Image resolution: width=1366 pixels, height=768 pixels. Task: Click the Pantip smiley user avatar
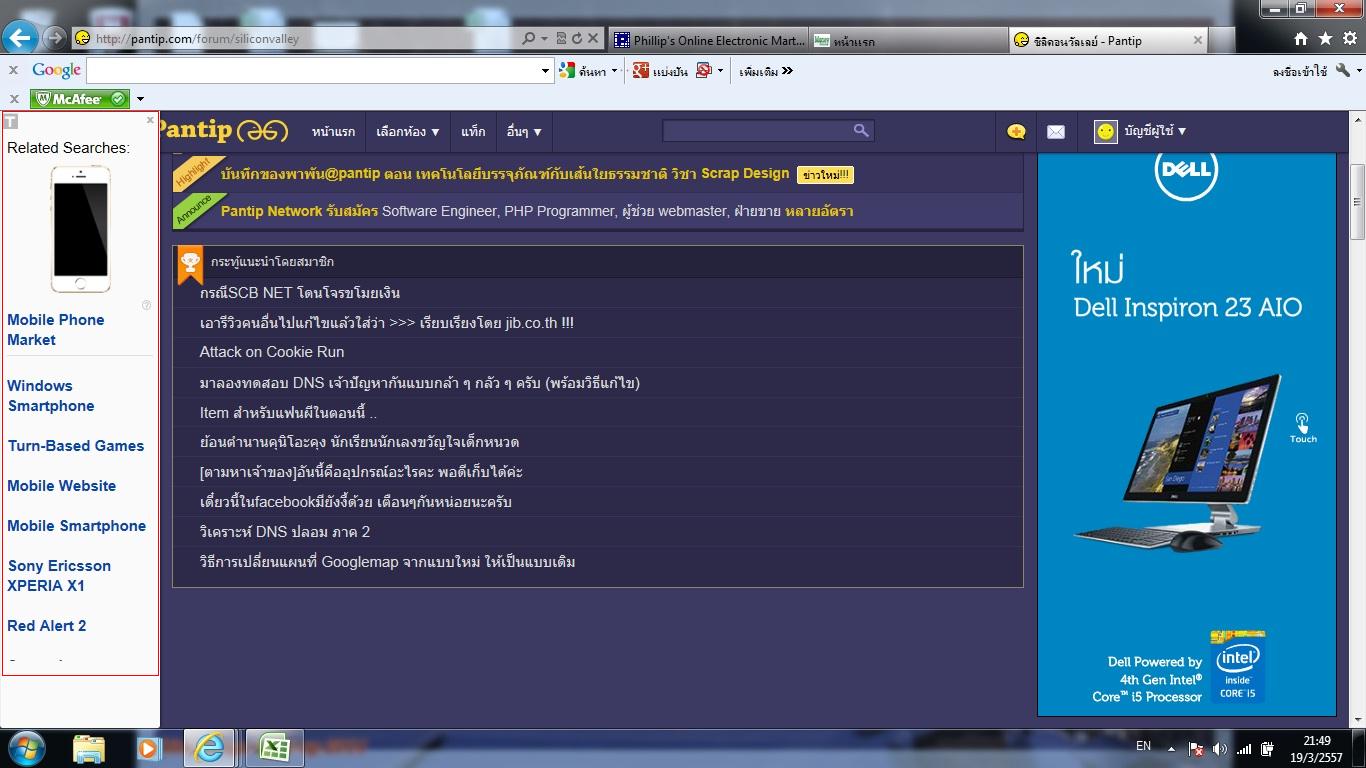point(1105,131)
